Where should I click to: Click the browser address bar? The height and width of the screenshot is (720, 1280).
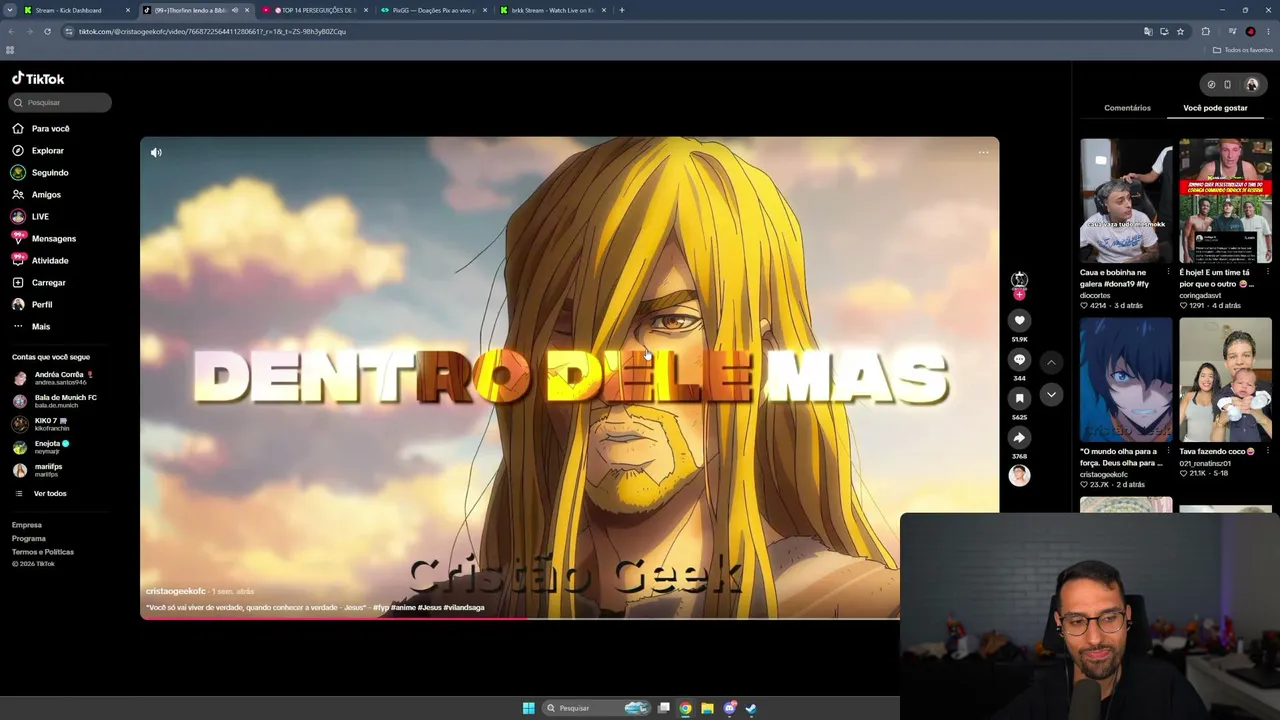[600, 31]
